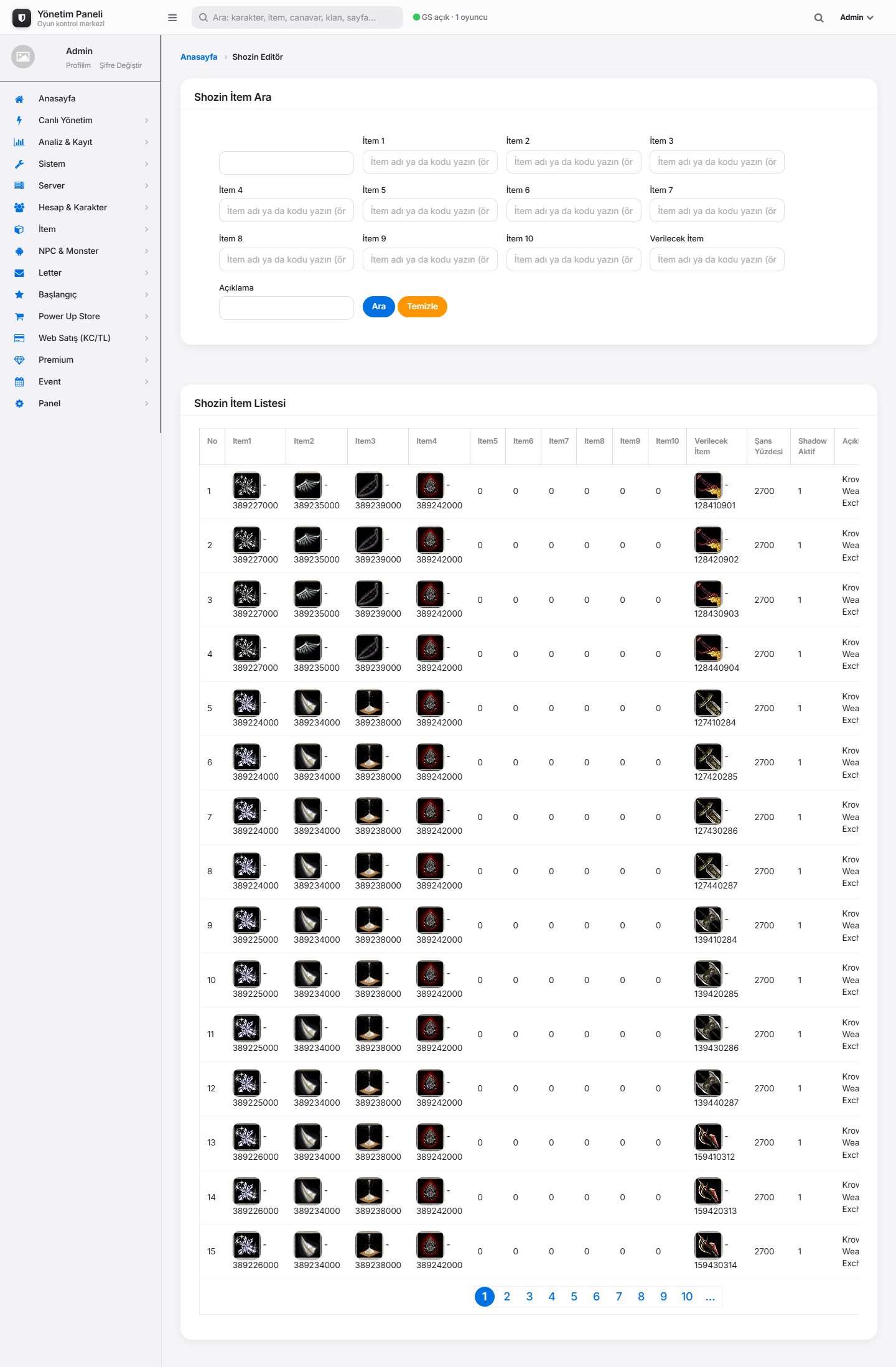Open the Anasayfa sidebar menu item
This screenshot has height=1367, width=896.
(80, 99)
